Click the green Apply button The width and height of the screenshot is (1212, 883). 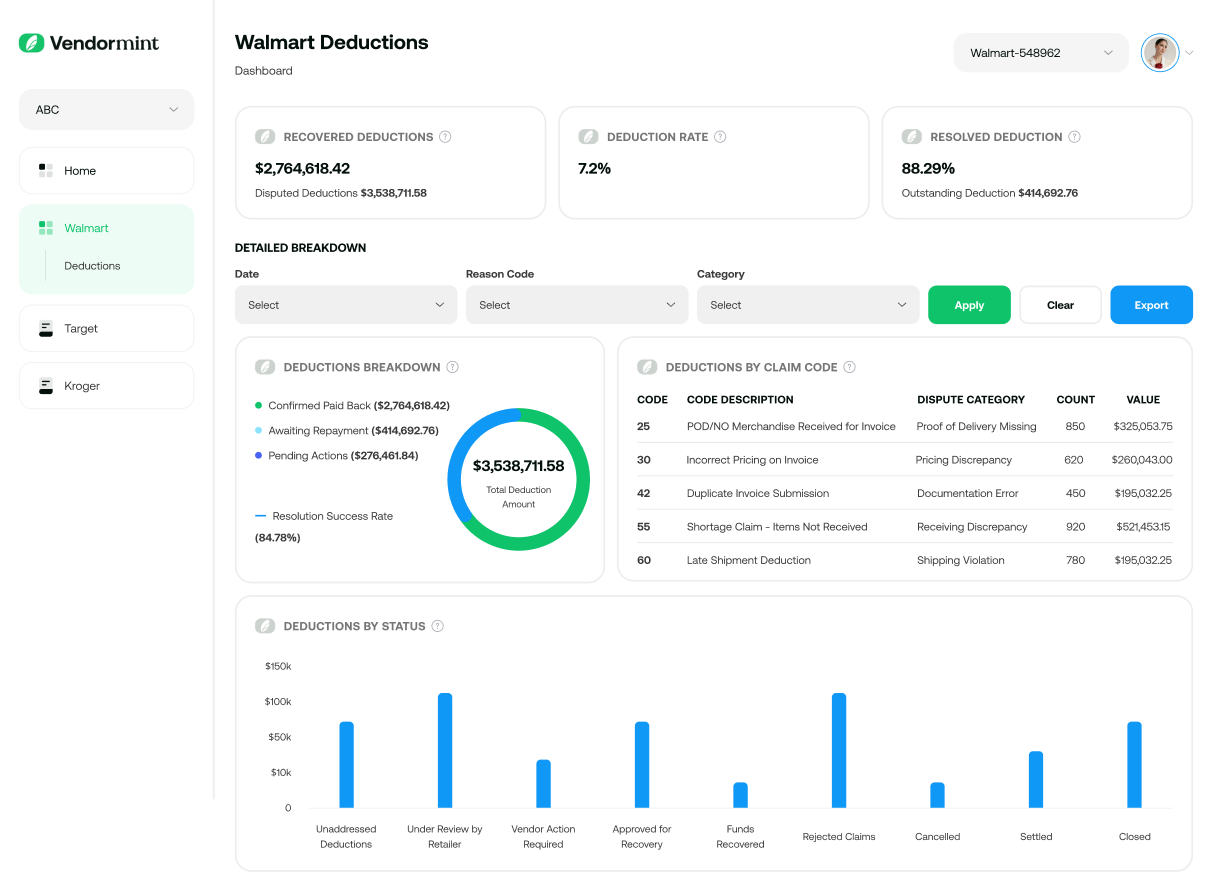[x=969, y=305]
